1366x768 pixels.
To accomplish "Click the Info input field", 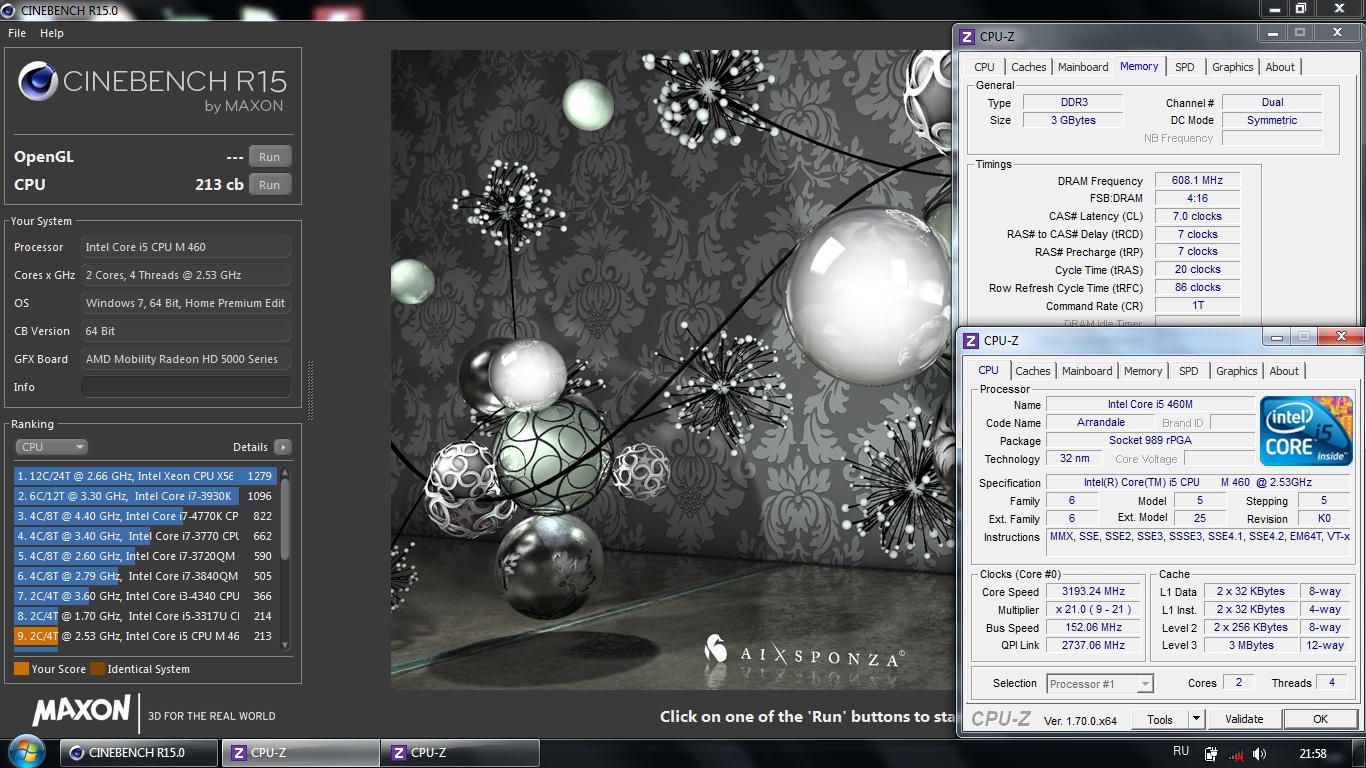I will click(x=186, y=387).
